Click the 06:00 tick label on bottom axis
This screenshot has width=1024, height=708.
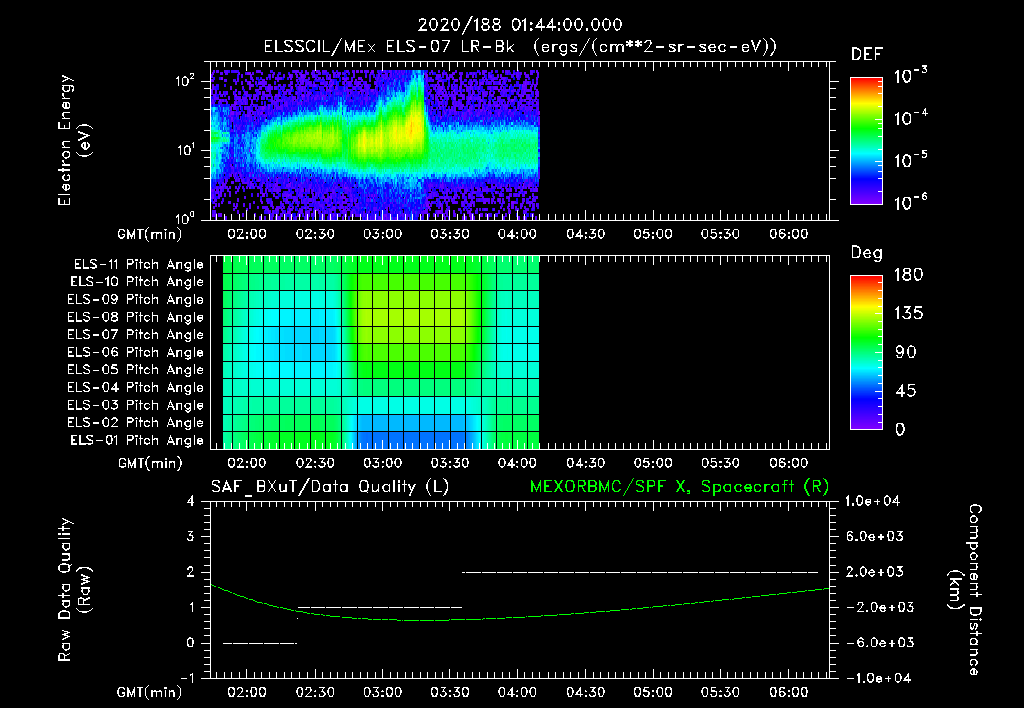[788, 692]
